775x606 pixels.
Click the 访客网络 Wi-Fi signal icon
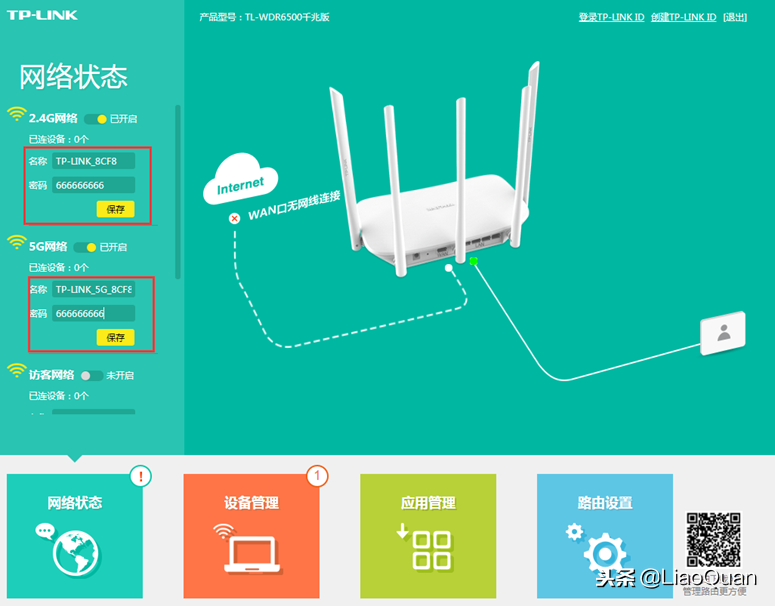pos(17,371)
